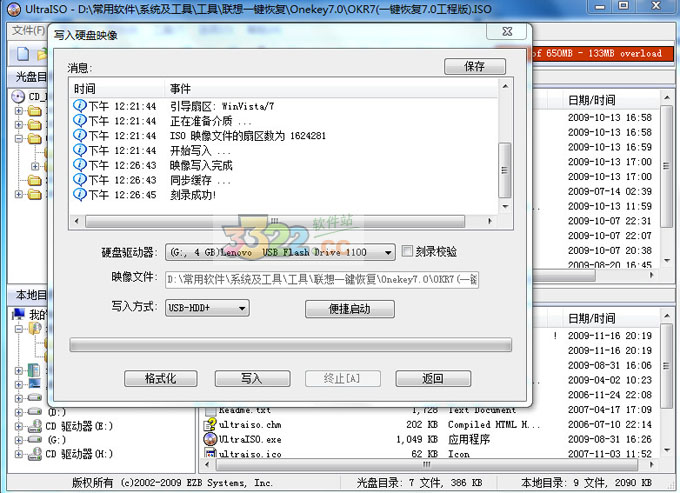
Task: Click 本地目录: 9 文件 status entry
Action: click(x=586, y=483)
